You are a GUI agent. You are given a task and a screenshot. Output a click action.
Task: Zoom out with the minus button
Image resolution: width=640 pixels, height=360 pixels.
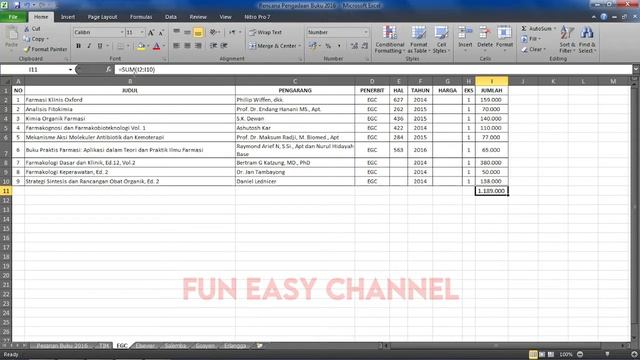580,354
